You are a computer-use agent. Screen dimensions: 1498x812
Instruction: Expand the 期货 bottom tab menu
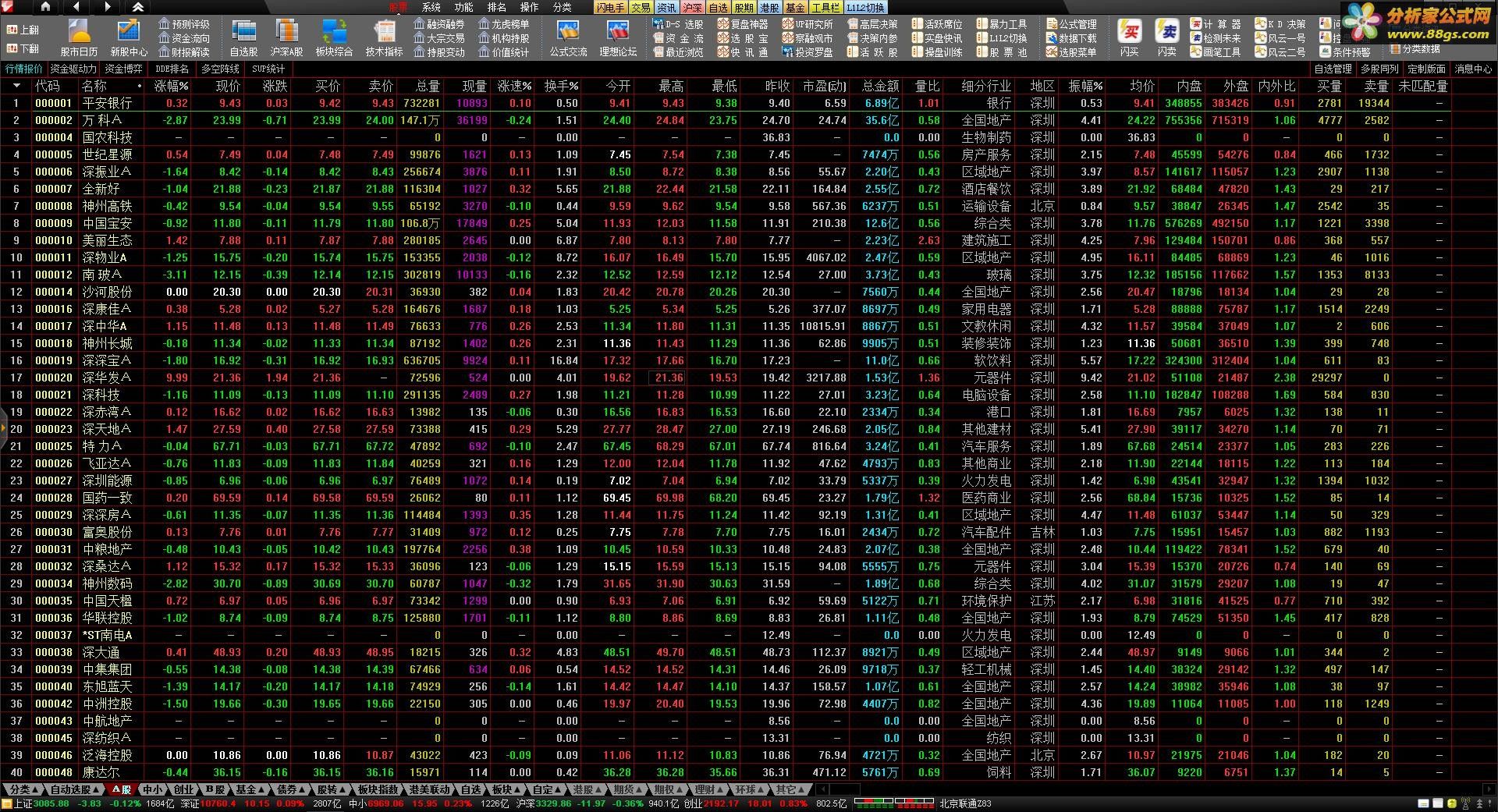click(x=628, y=789)
